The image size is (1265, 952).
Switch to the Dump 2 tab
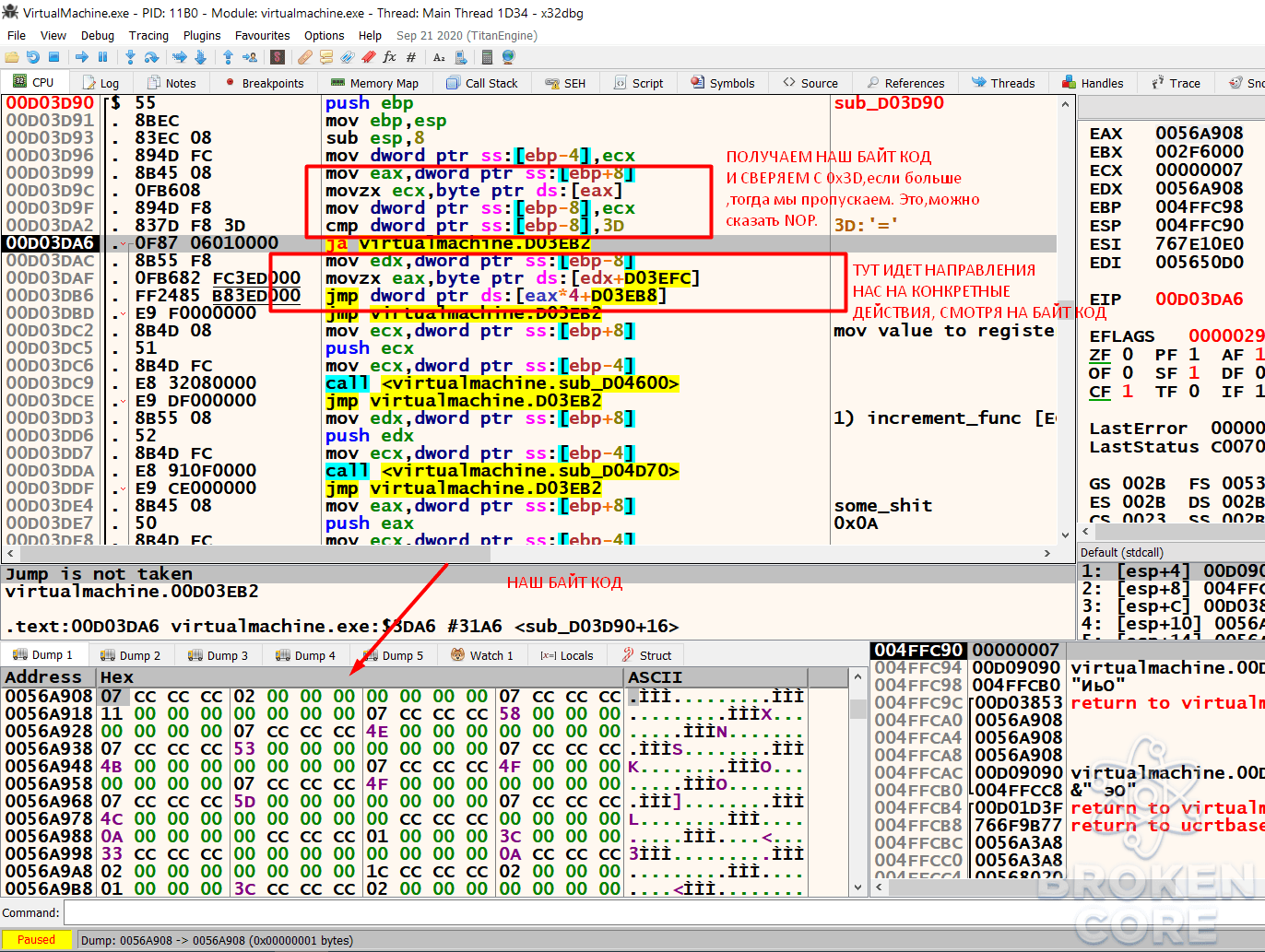pyautogui.click(x=131, y=655)
